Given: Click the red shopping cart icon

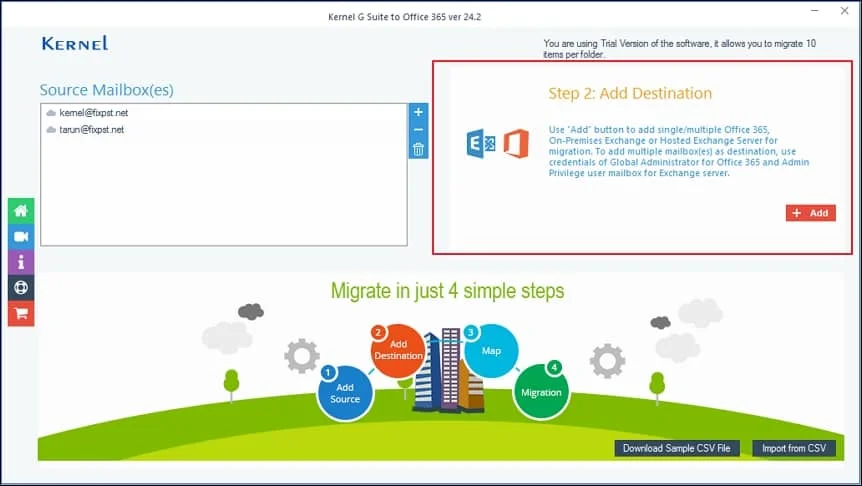Looking at the screenshot, I should click(20, 314).
